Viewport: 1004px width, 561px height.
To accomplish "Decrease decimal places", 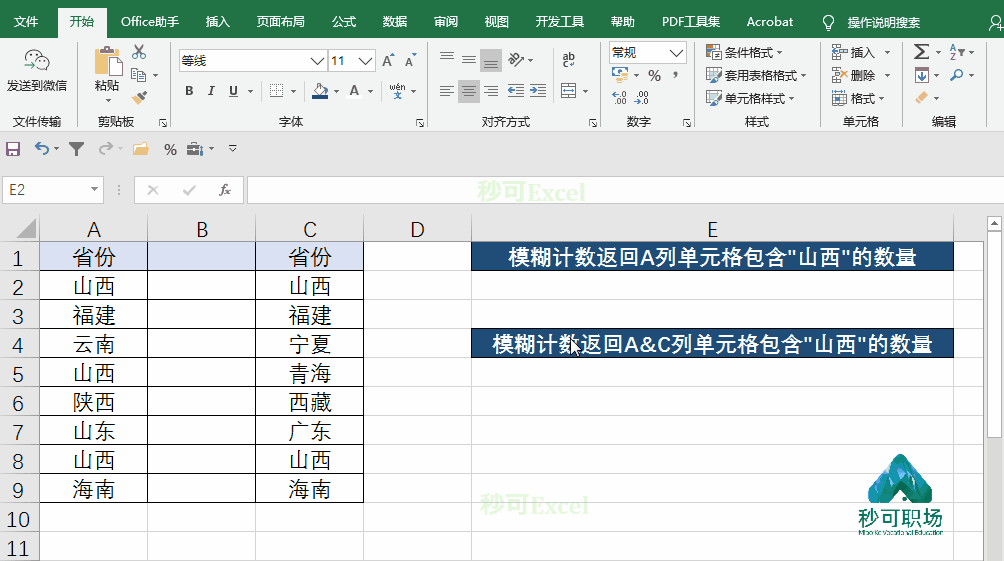I will pyautogui.click(x=642, y=97).
